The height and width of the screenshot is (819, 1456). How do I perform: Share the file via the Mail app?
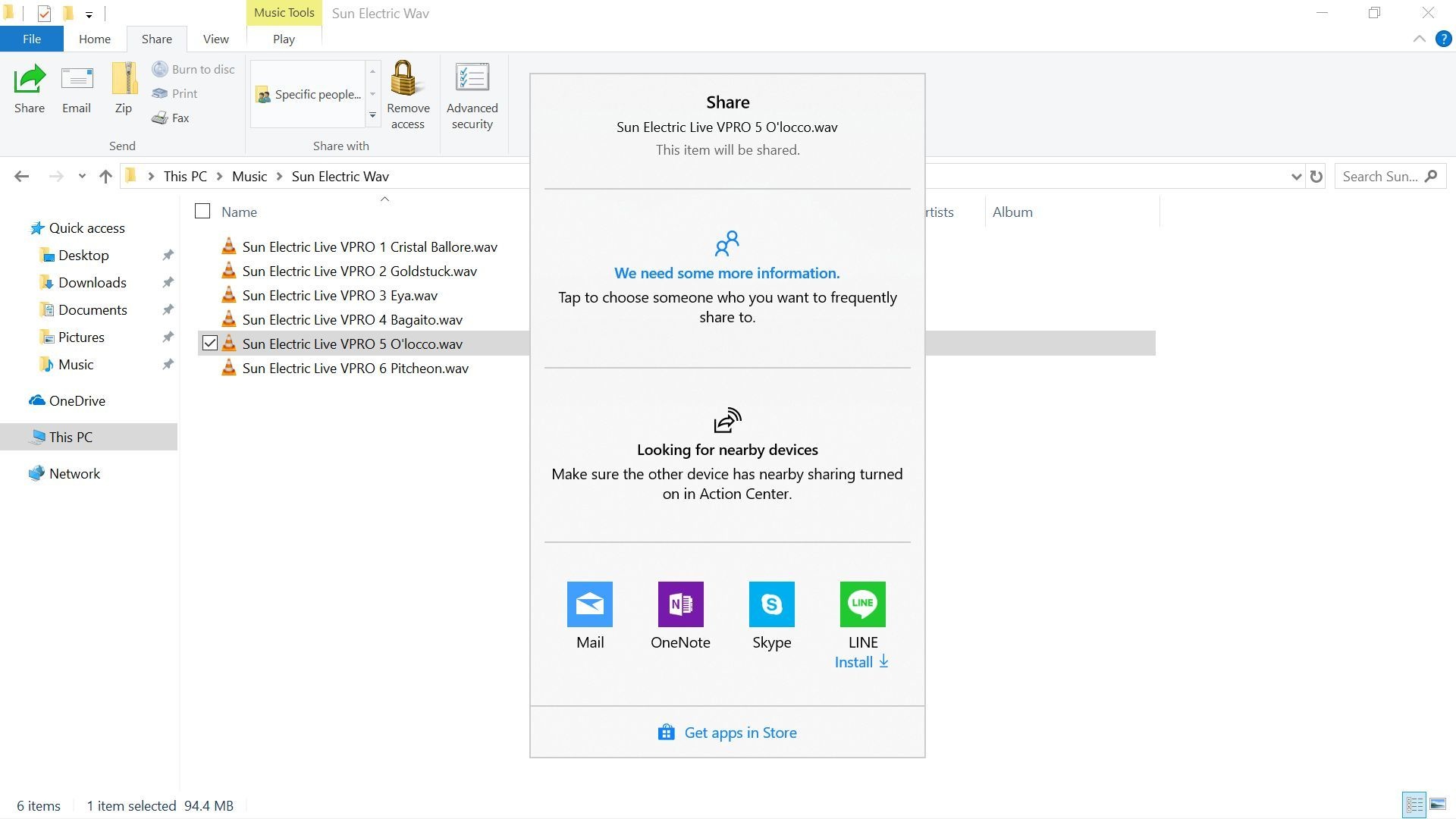point(589,604)
